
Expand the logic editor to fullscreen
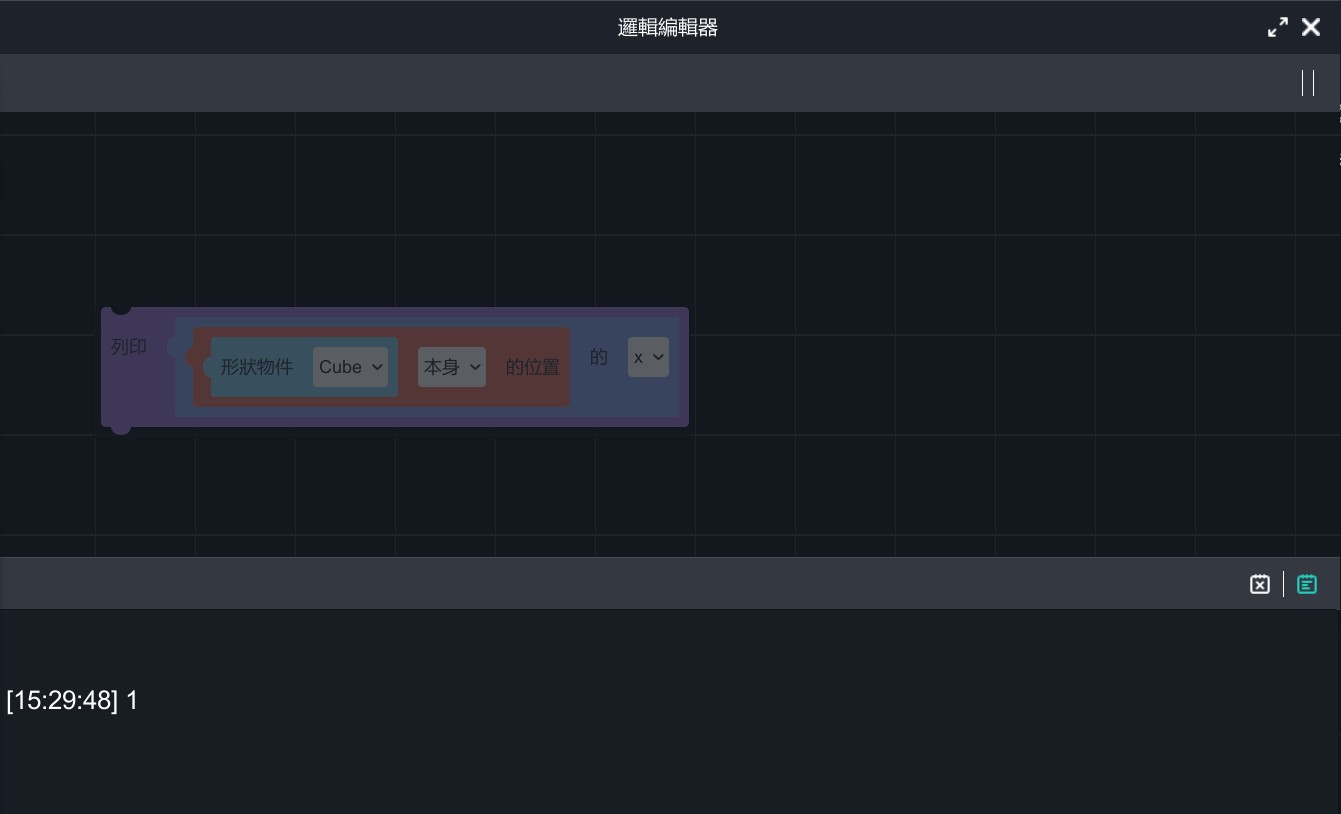1277,28
